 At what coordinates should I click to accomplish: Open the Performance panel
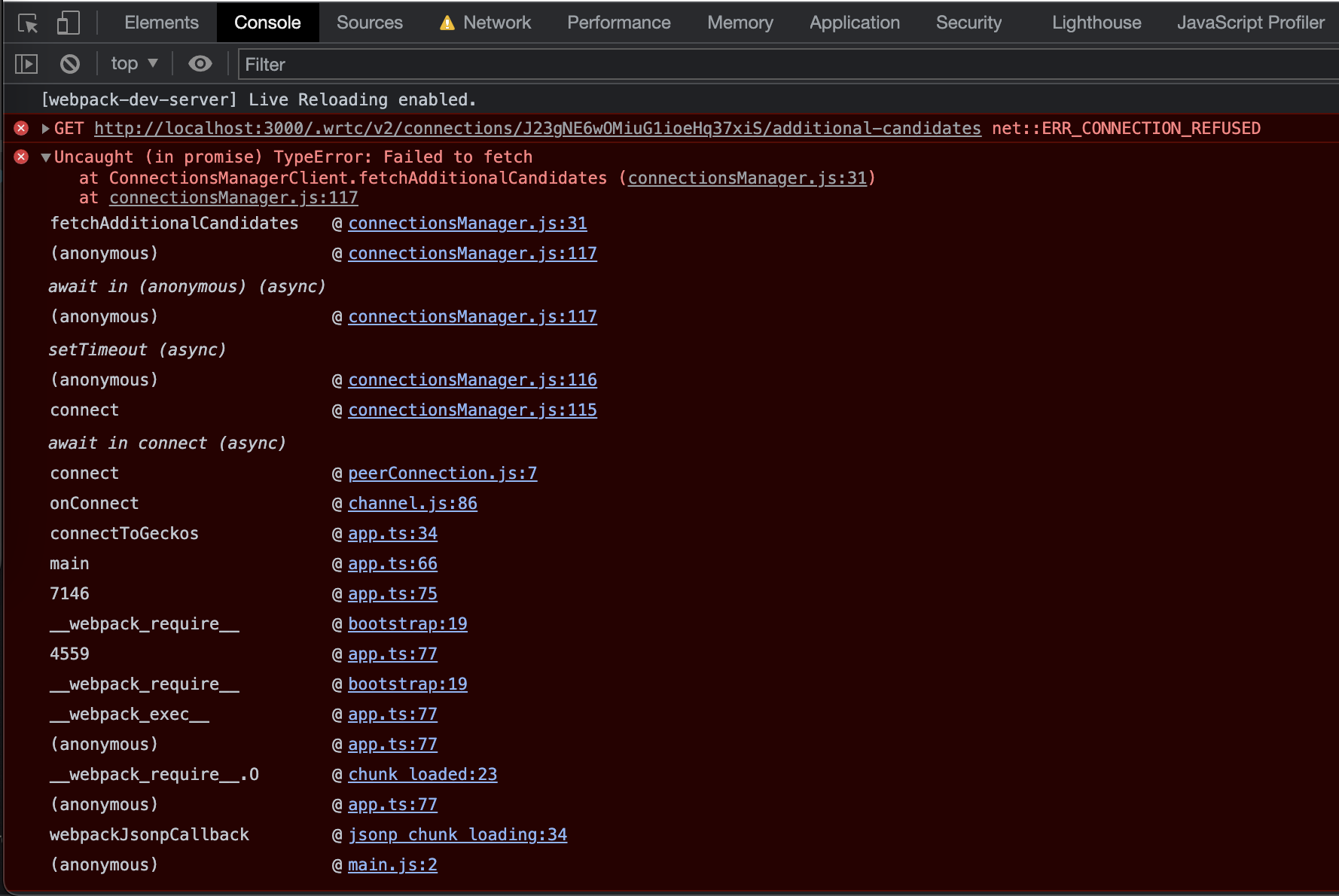[x=618, y=23]
